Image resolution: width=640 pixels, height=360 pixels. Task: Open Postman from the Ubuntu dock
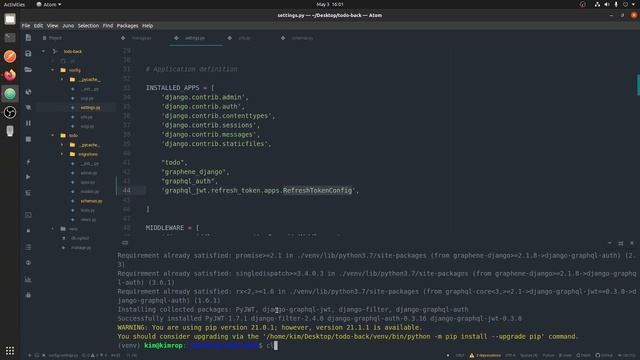coord(10,56)
